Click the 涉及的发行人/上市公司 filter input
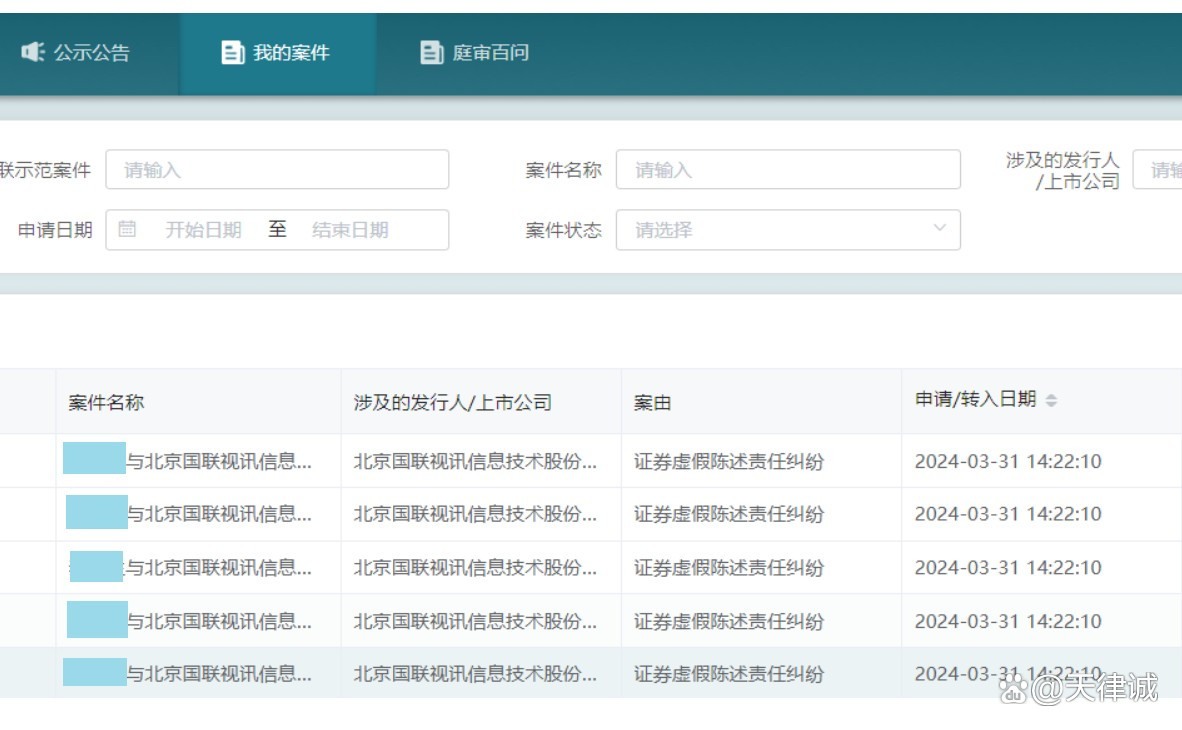The height and width of the screenshot is (730, 1182). (1160, 170)
